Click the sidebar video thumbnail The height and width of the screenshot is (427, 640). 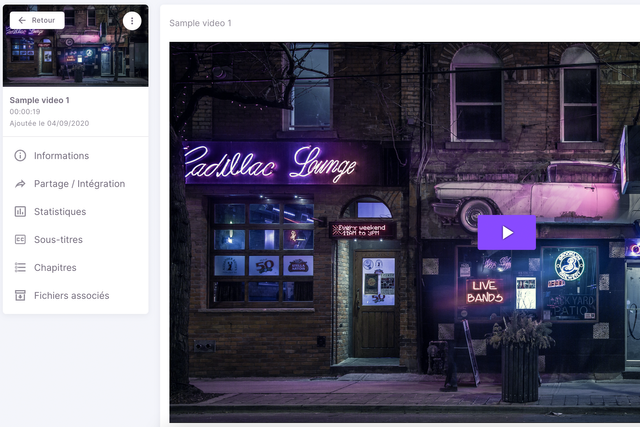pyautogui.click(x=76, y=46)
